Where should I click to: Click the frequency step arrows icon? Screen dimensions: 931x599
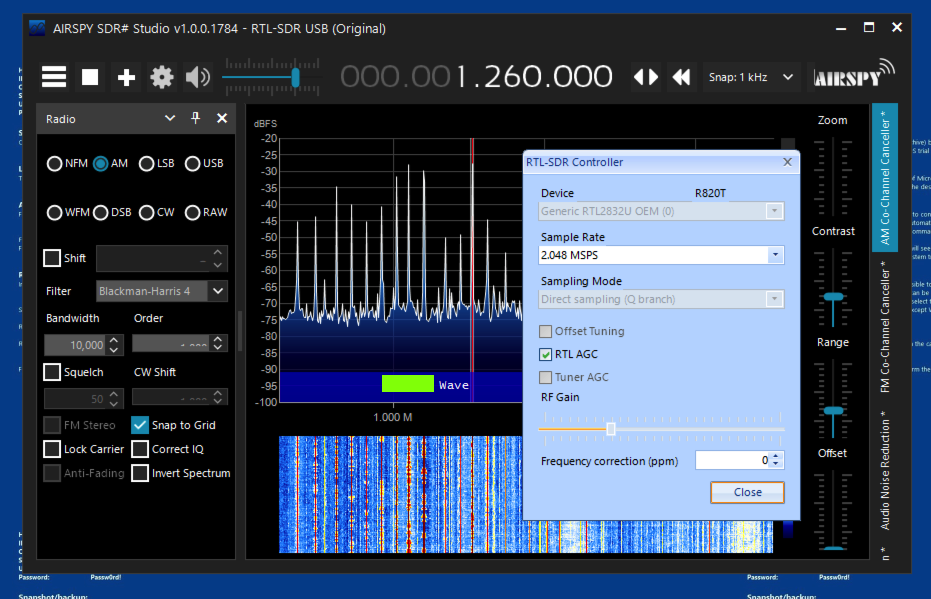coord(646,77)
